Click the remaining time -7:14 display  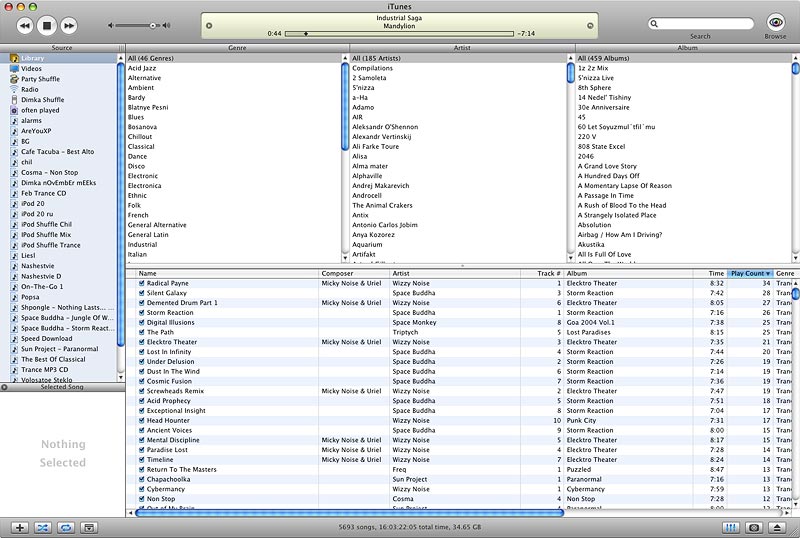tap(526, 34)
